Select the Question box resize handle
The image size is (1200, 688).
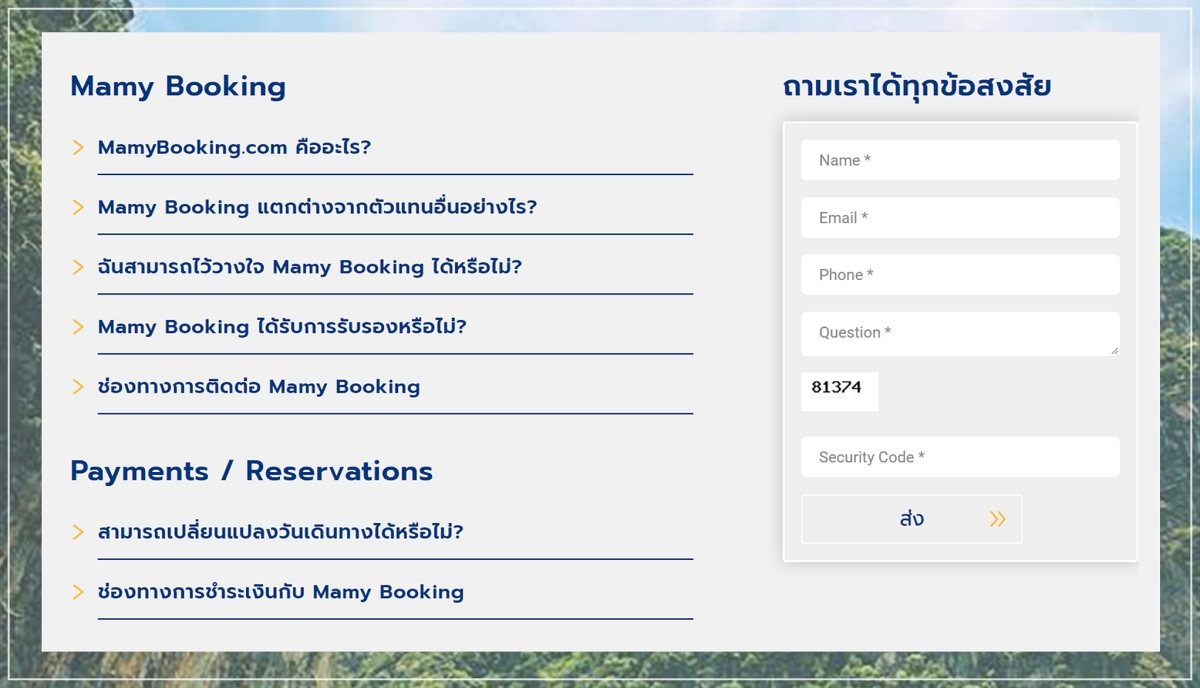coord(1114,350)
